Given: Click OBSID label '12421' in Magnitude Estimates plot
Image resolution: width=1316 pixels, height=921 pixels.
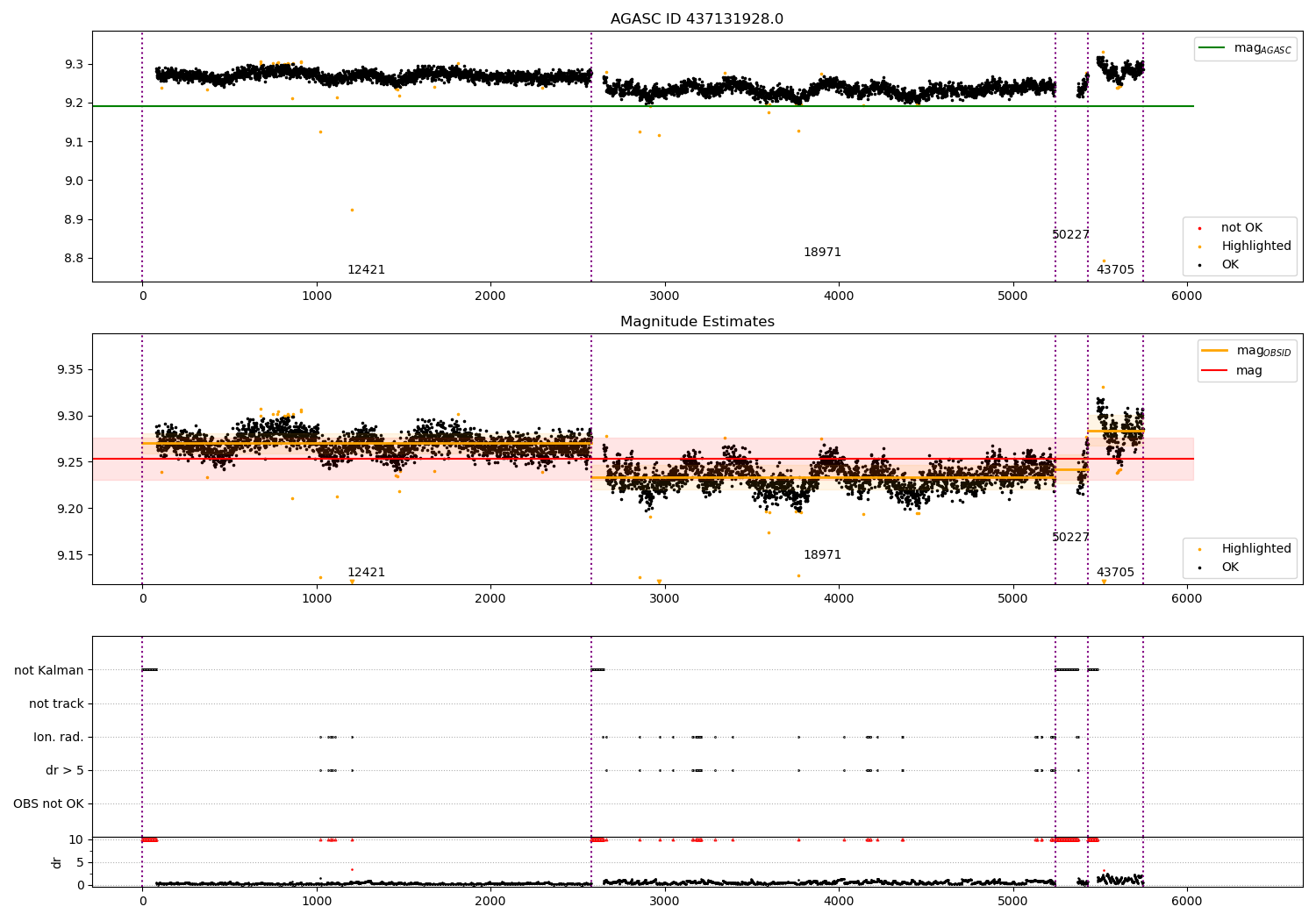Looking at the screenshot, I should [366, 573].
